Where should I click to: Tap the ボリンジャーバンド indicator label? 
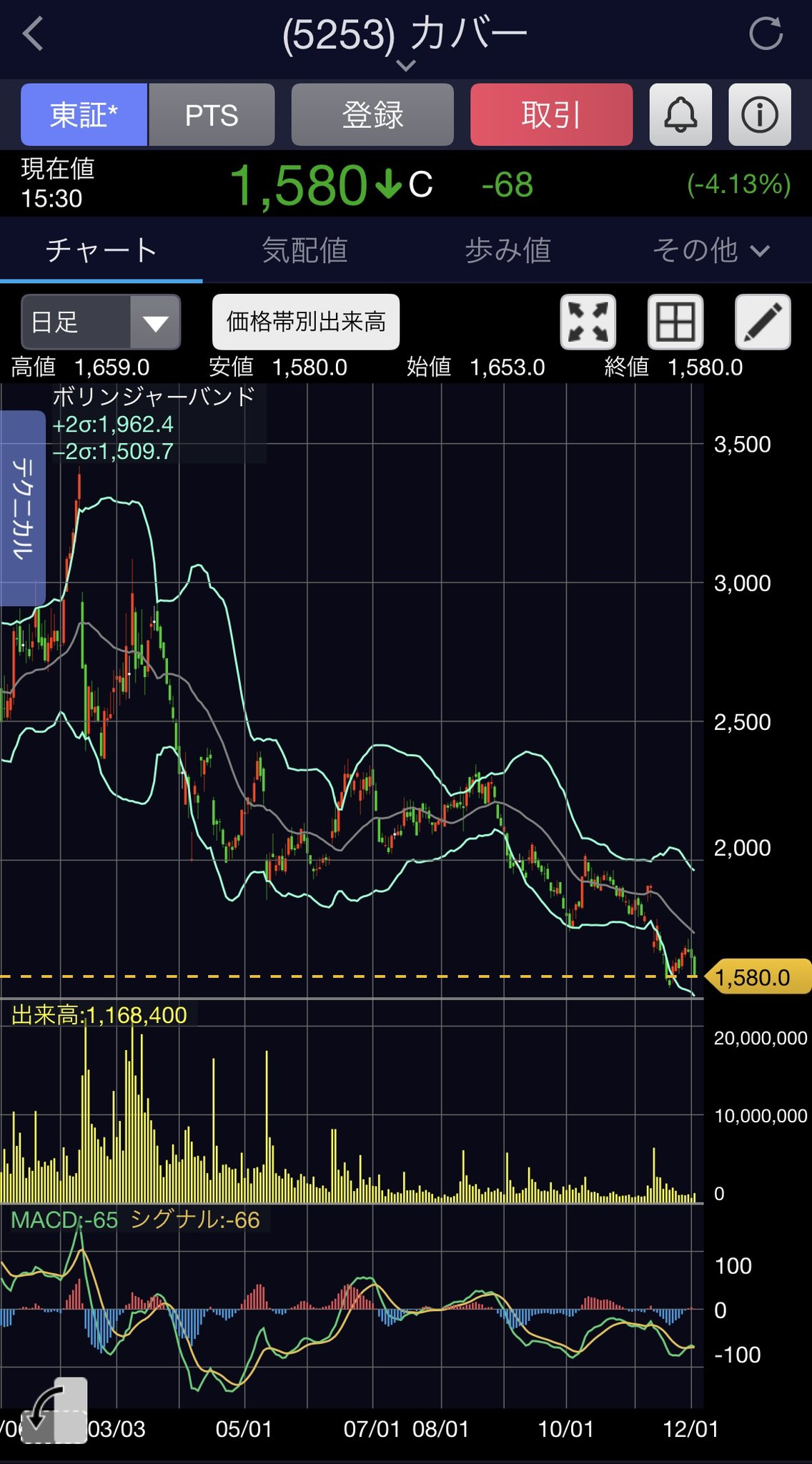tap(154, 396)
